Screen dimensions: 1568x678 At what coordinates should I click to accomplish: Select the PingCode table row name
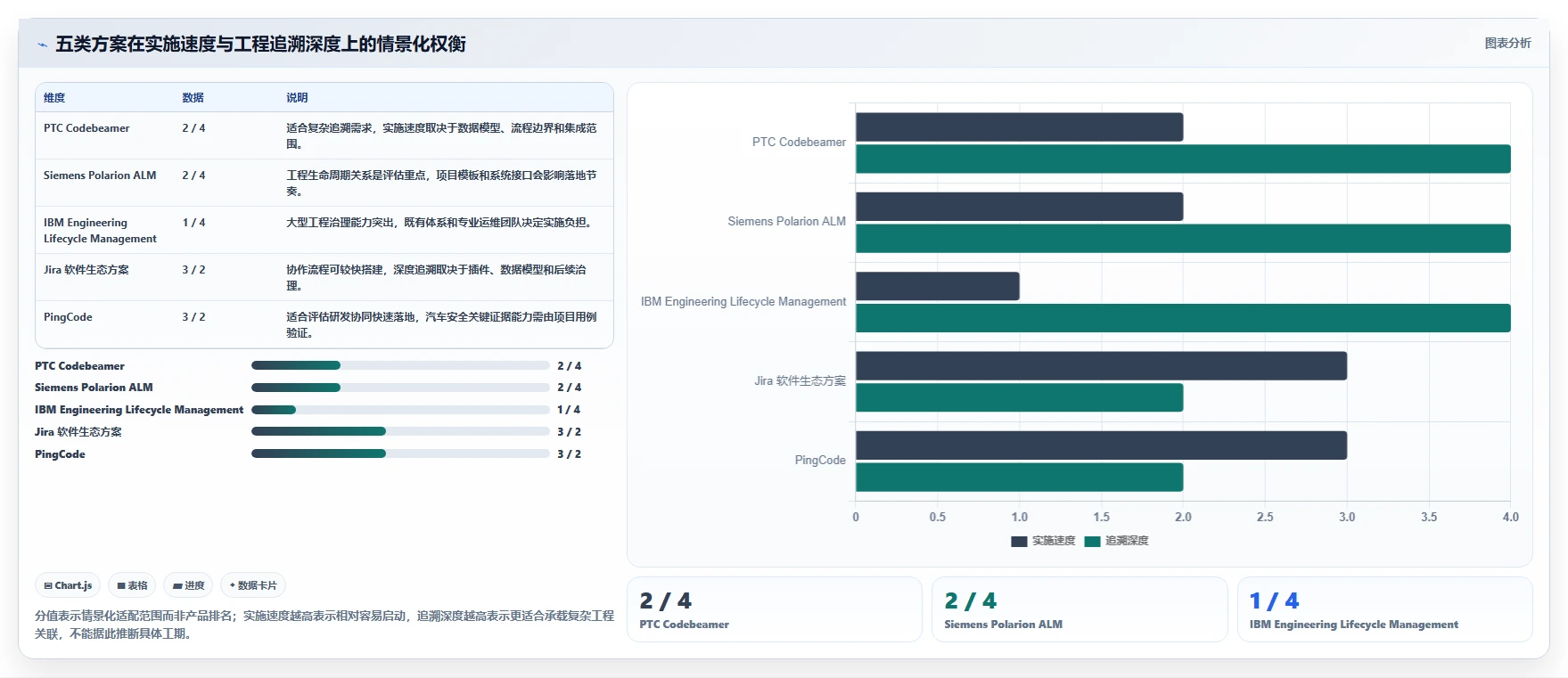68,317
